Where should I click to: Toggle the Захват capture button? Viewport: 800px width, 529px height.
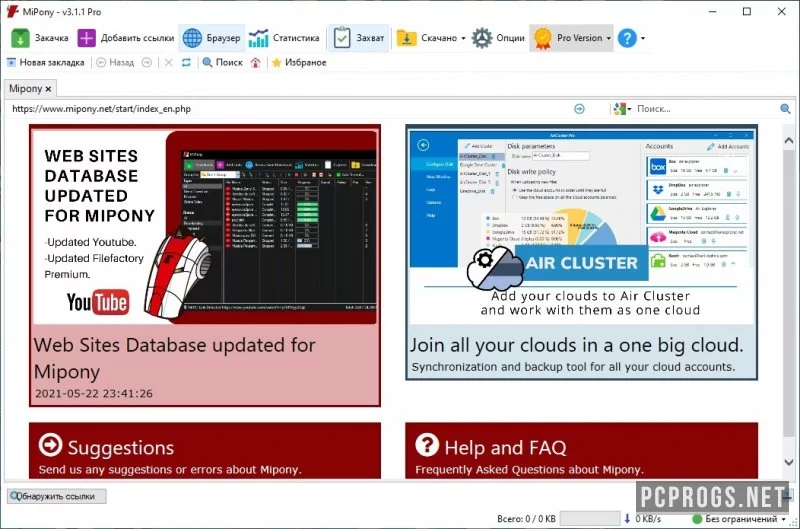(x=358, y=38)
